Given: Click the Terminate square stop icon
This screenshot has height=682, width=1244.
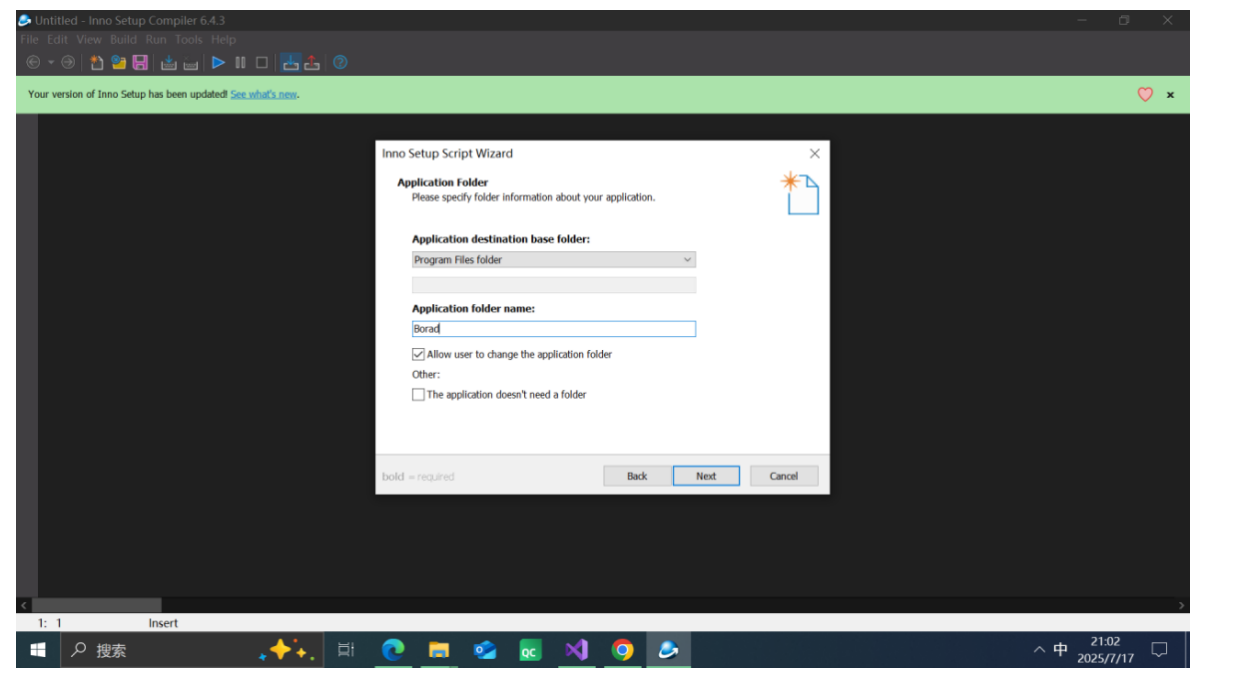Looking at the screenshot, I should coord(261,62).
